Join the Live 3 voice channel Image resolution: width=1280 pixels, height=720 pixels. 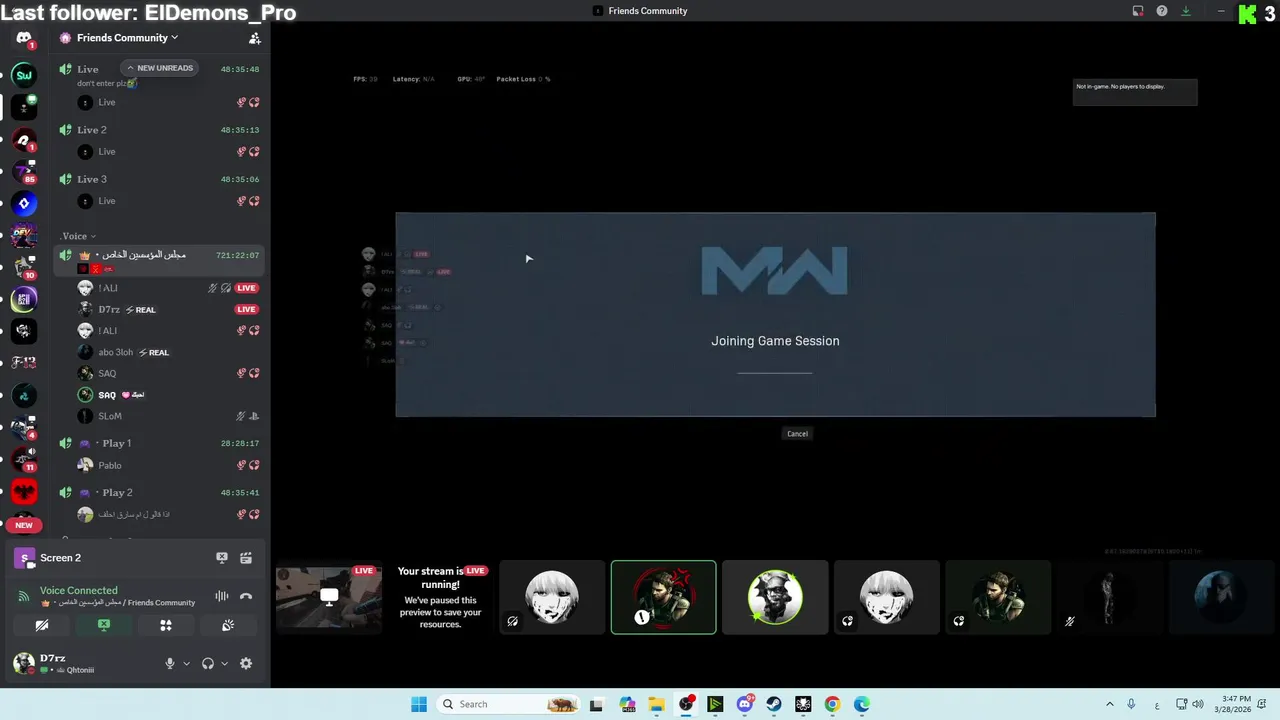[159, 179]
